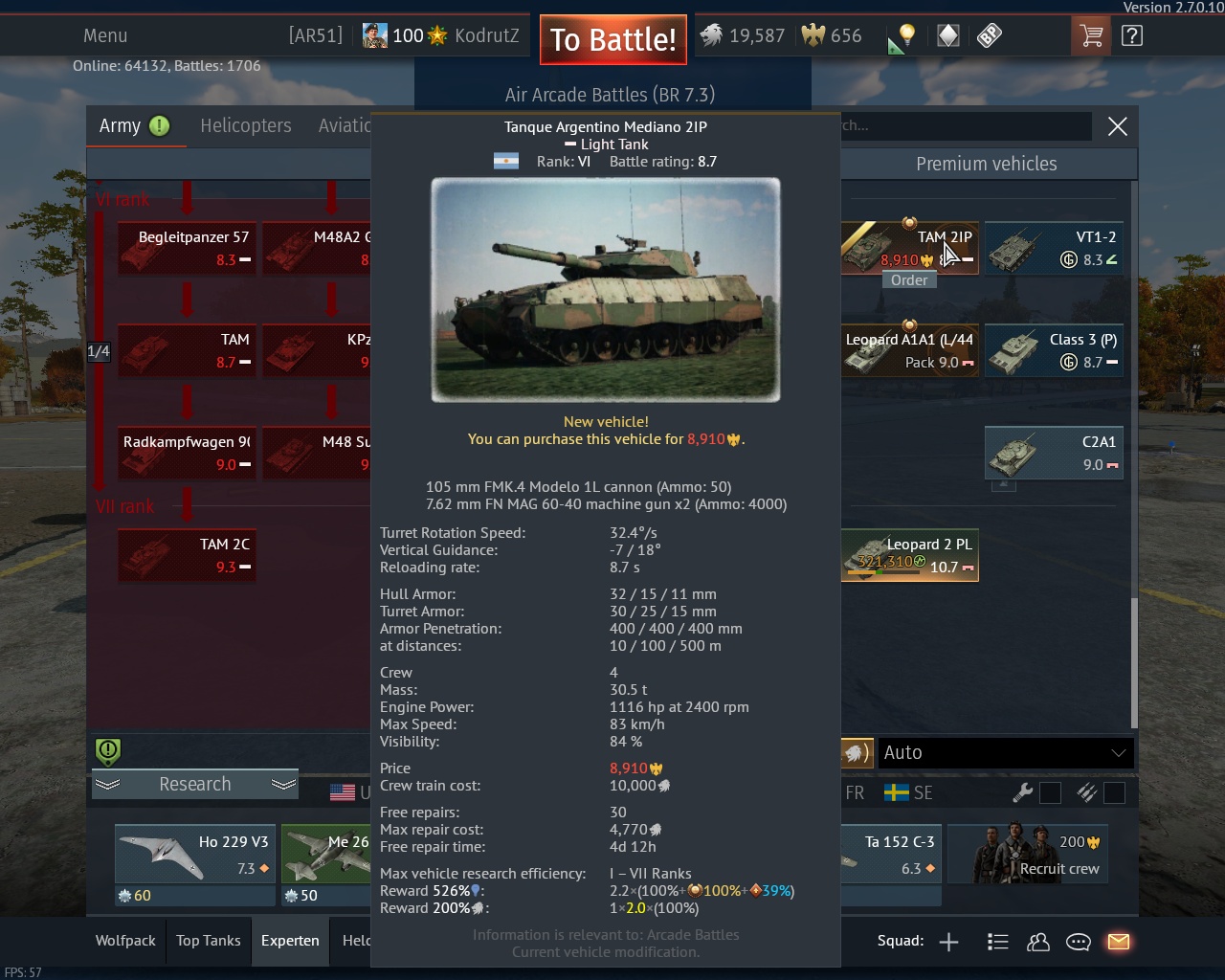1225x980 pixels.
Task: Select the M48 Super vehicle card
Action: tap(317, 453)
